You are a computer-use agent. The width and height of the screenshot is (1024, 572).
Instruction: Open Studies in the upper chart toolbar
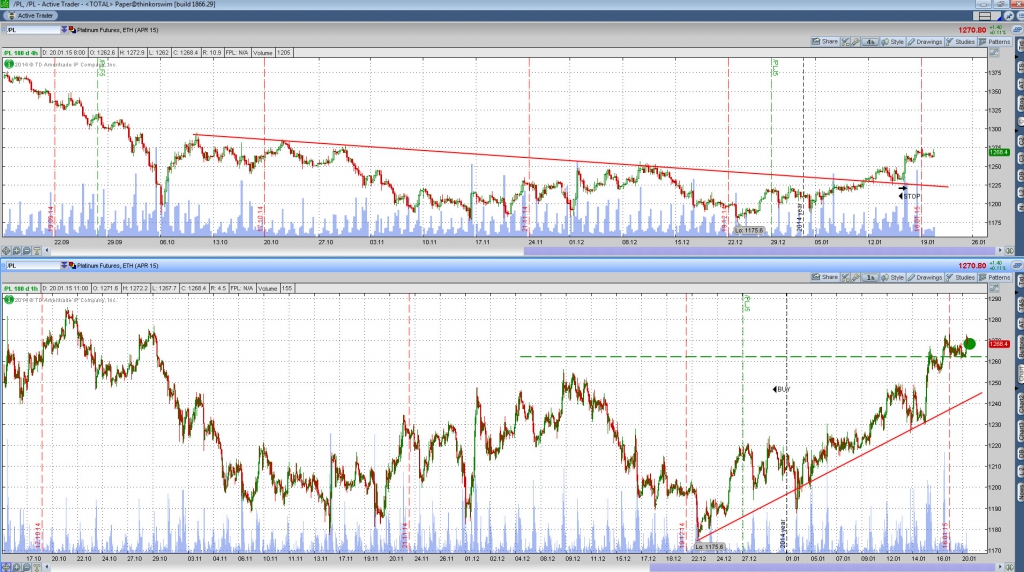(x=961, y=42)
